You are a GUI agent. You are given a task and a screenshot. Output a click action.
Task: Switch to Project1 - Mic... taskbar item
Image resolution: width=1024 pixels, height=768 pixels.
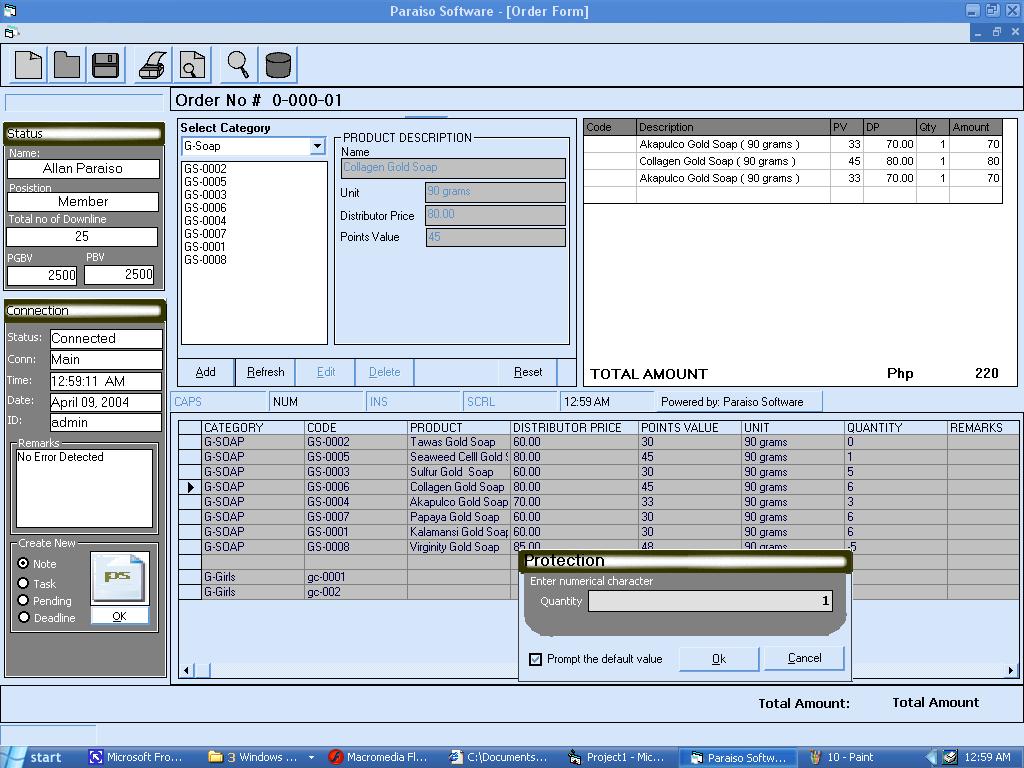[617, 758]
